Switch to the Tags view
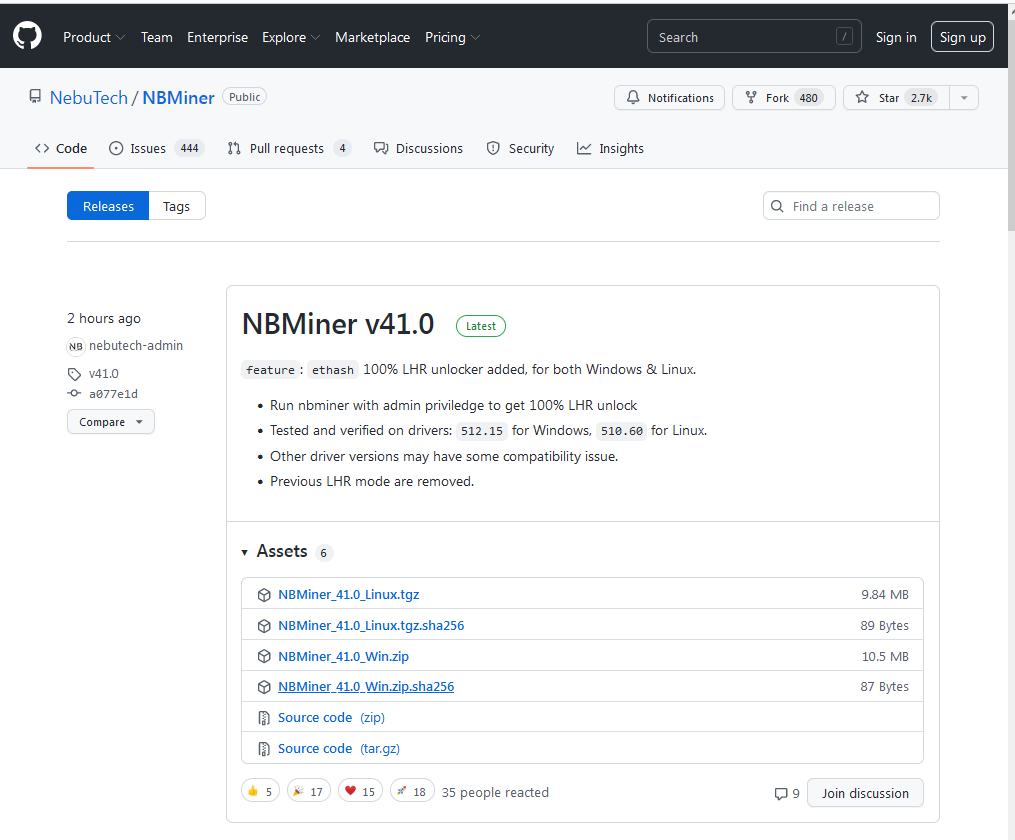Viewport: 1015px width, 840px height. [x=176, y=206]
